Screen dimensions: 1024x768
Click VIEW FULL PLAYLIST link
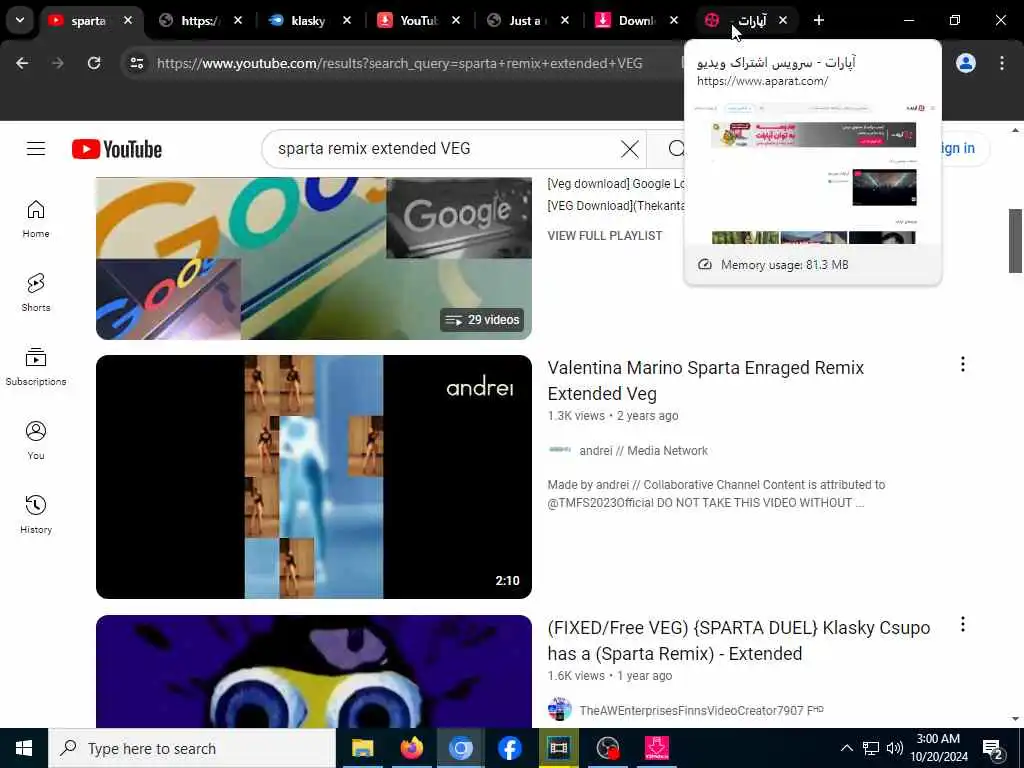point(605,236)
